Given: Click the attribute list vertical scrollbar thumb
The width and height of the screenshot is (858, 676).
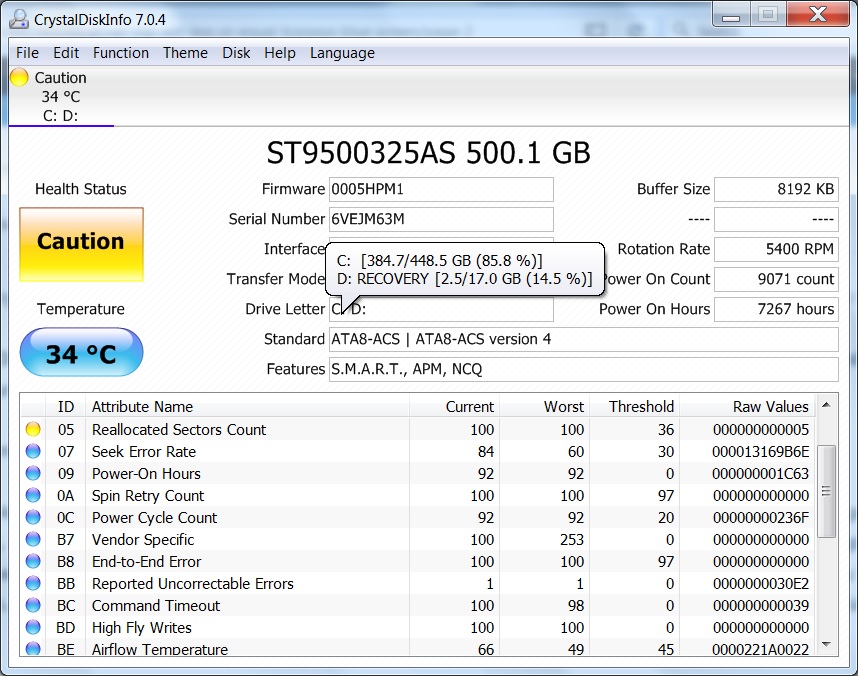Looking at the screenshot, I should (x=826, y=491).
